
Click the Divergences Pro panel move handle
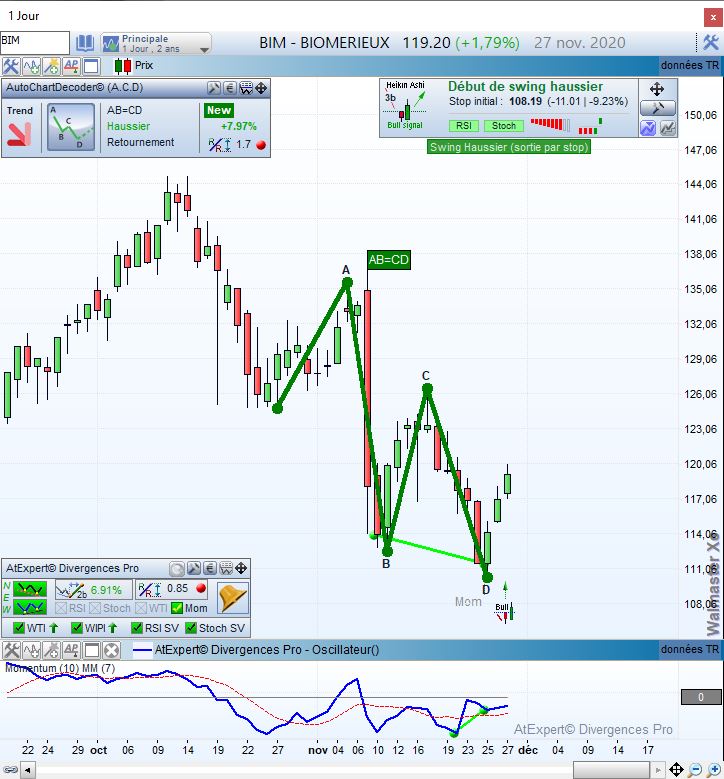tap(241, 568)
